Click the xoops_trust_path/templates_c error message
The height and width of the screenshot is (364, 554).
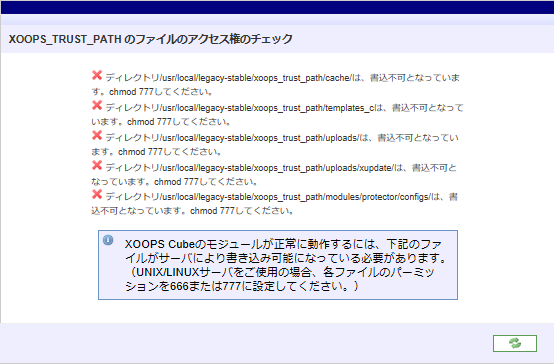277,115
